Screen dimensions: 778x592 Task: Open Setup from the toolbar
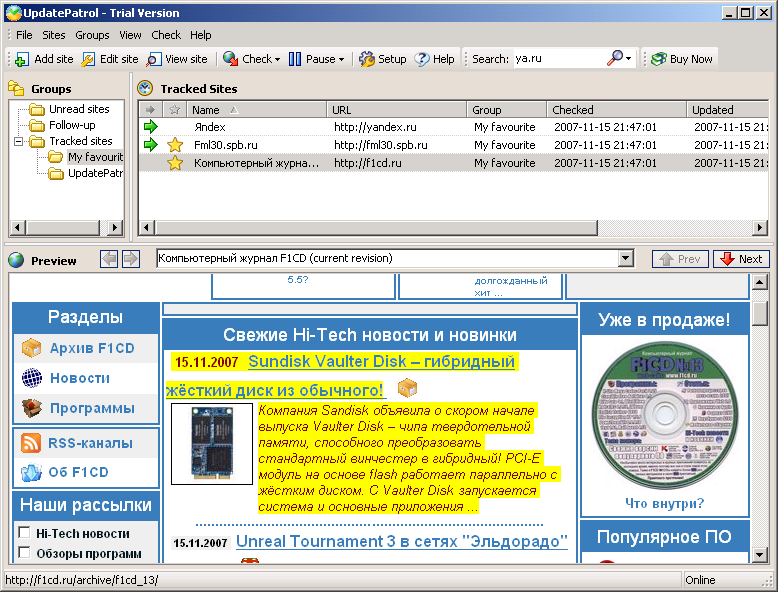[383, 59]
